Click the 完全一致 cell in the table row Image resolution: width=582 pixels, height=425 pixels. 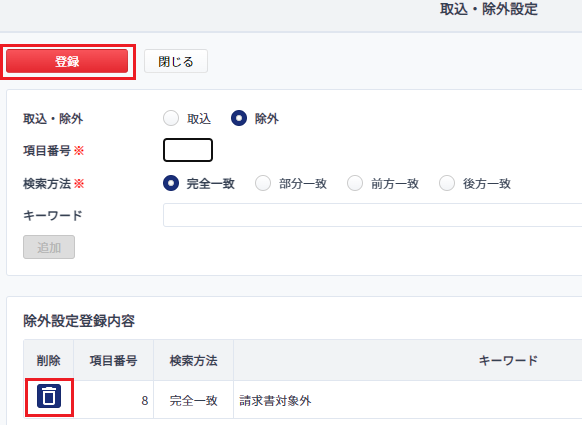[x=193, y=400]
